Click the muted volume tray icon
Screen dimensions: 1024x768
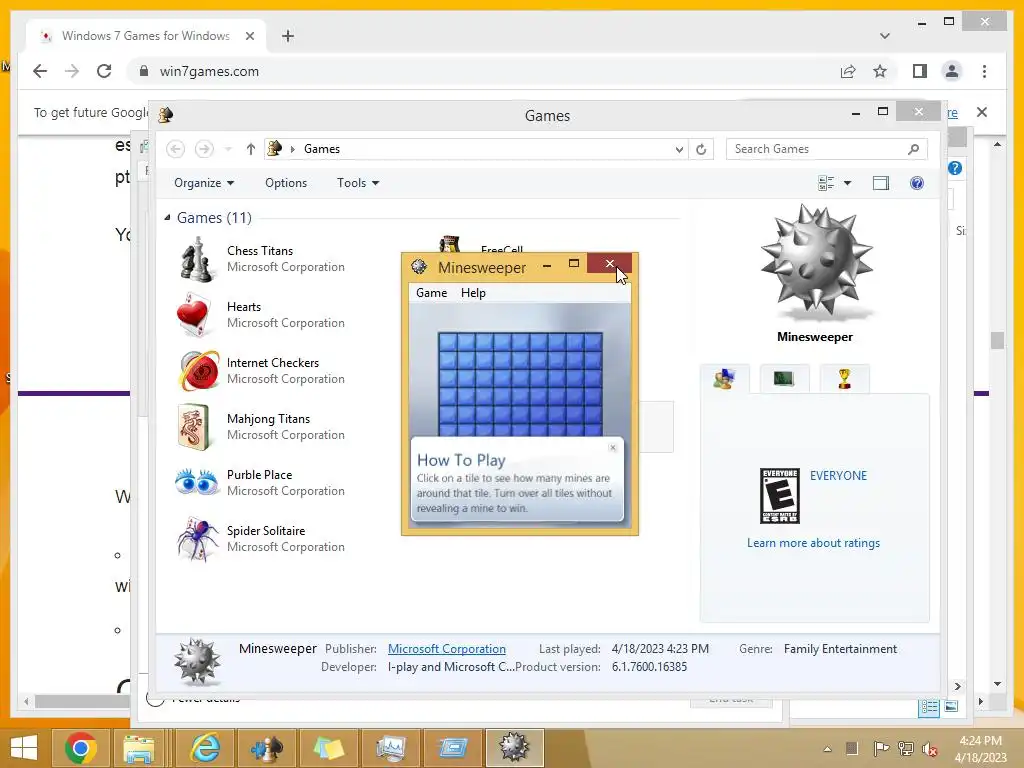(x=929, y=749)
